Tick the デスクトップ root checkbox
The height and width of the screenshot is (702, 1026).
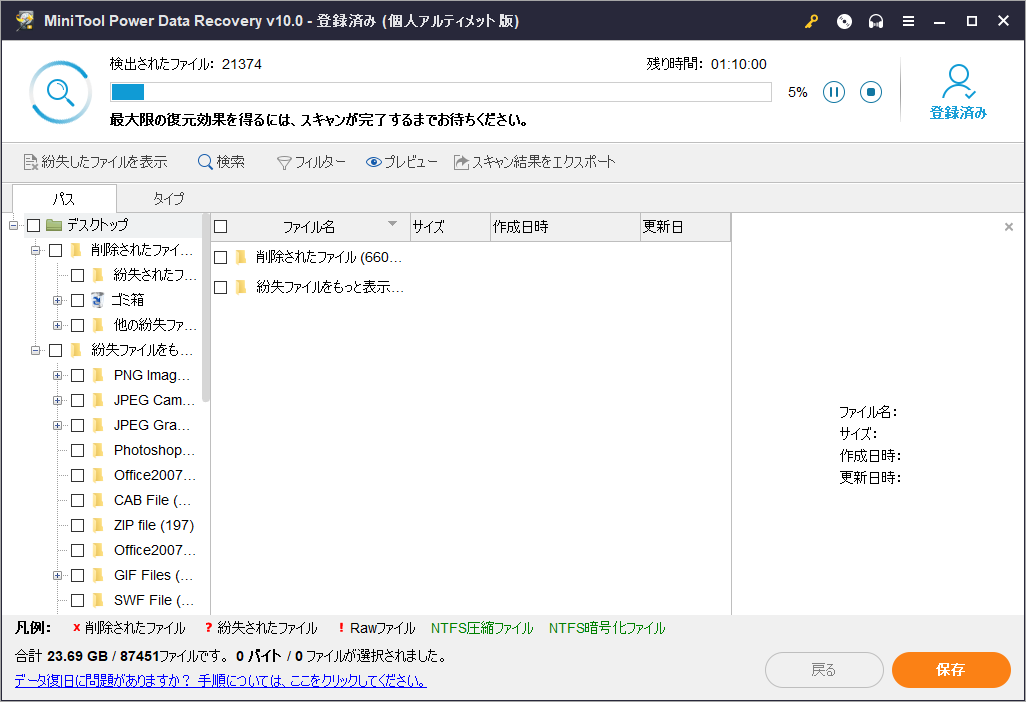(x=34, y=225)
